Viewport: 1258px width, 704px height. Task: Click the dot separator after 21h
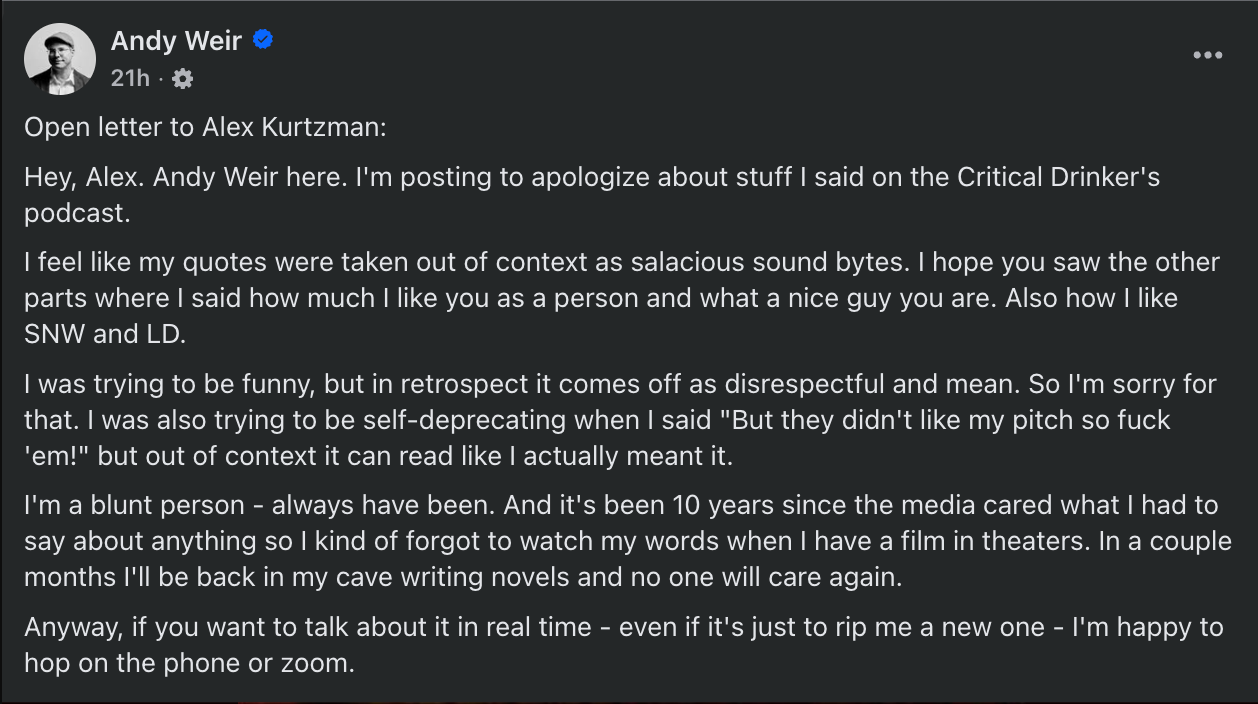[x=159, y=79]
